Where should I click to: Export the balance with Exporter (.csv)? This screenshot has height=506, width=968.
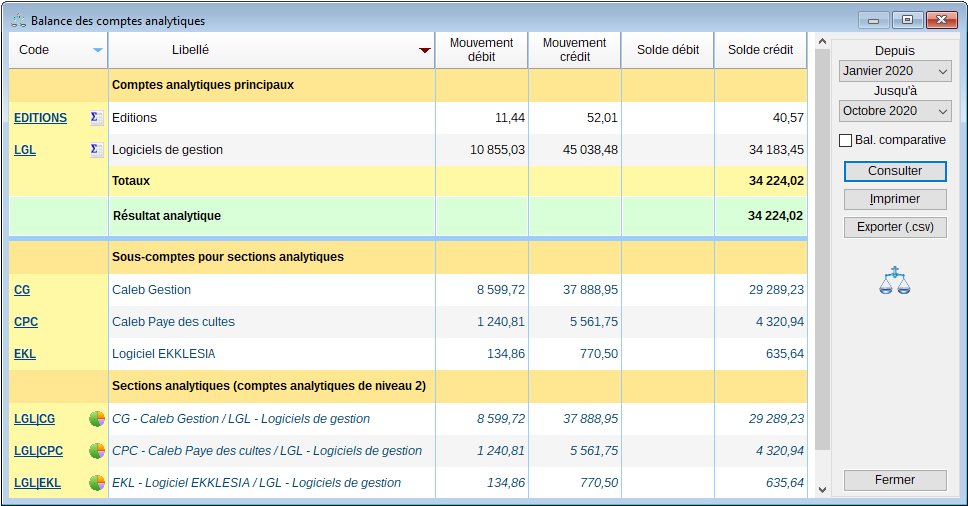point(895,227)
